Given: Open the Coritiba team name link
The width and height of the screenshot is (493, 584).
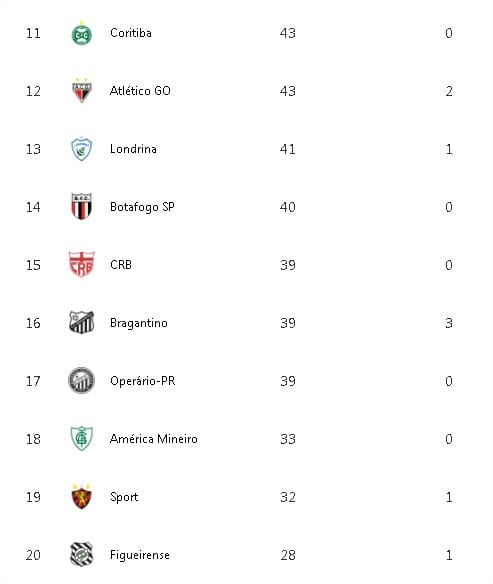Looking at the screenshot, I should click(131, 33).
